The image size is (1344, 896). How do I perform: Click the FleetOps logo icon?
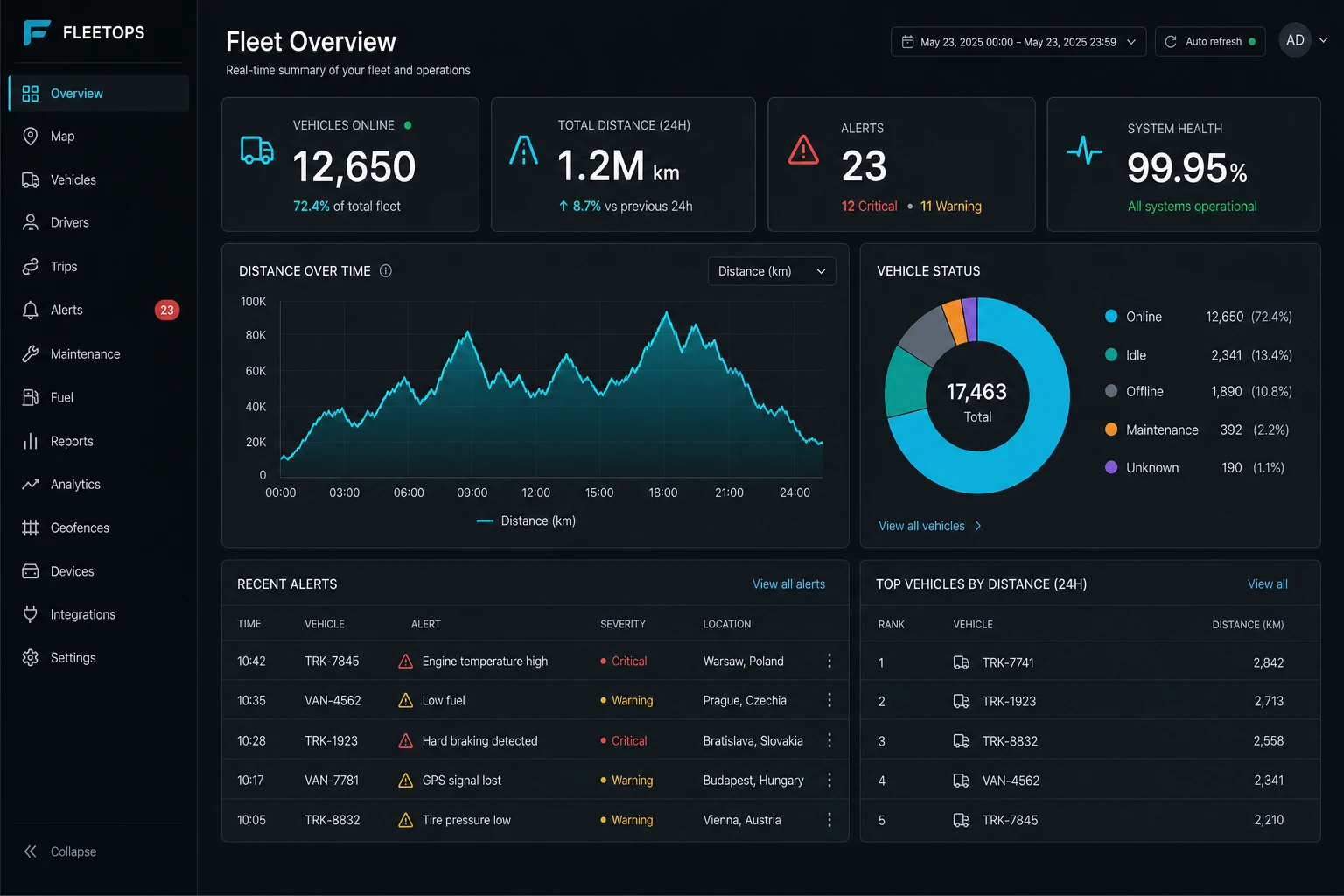pyautogui.click(x=37, y=32)
